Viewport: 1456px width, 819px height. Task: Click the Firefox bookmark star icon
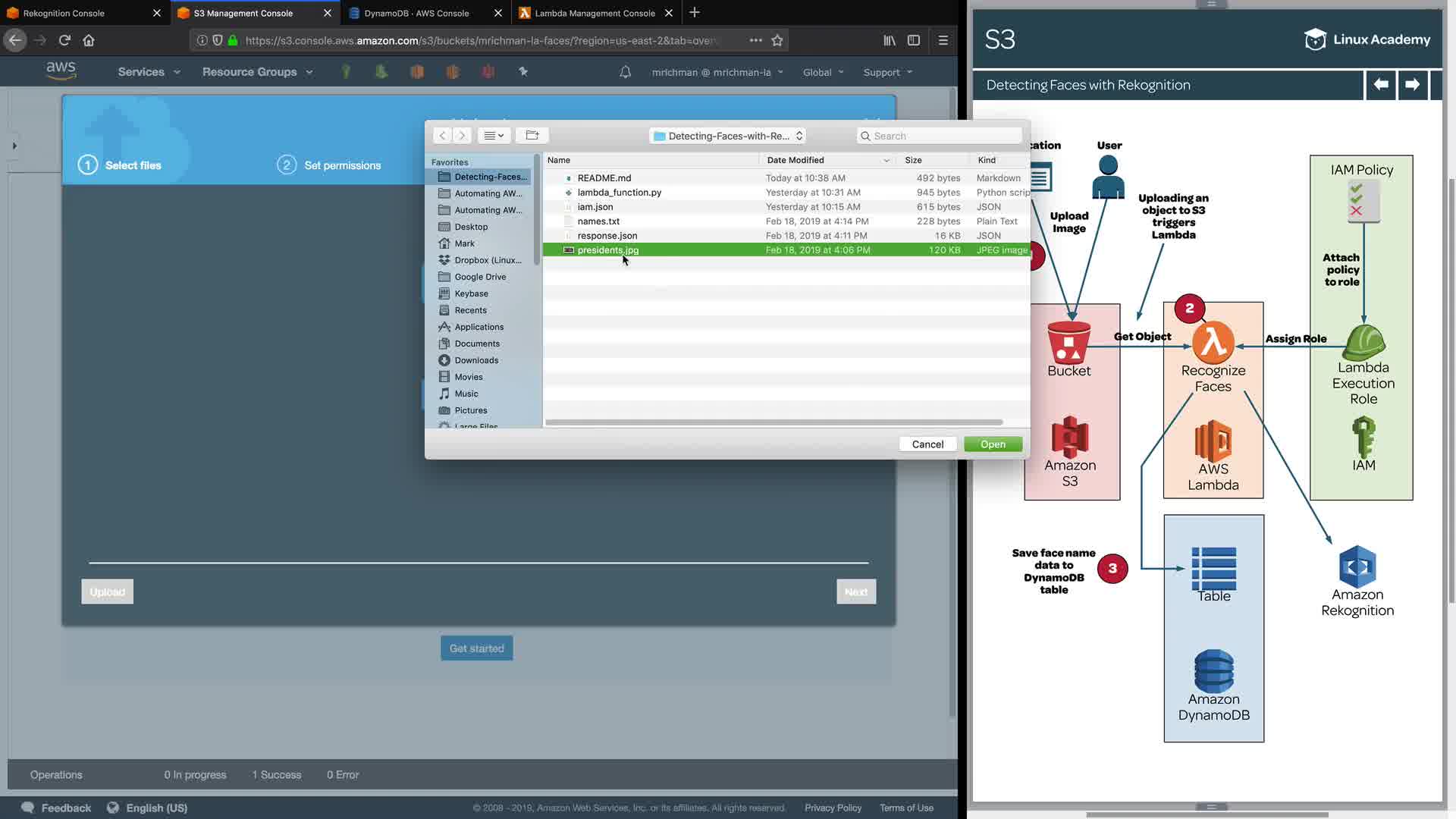coord(777,40)
